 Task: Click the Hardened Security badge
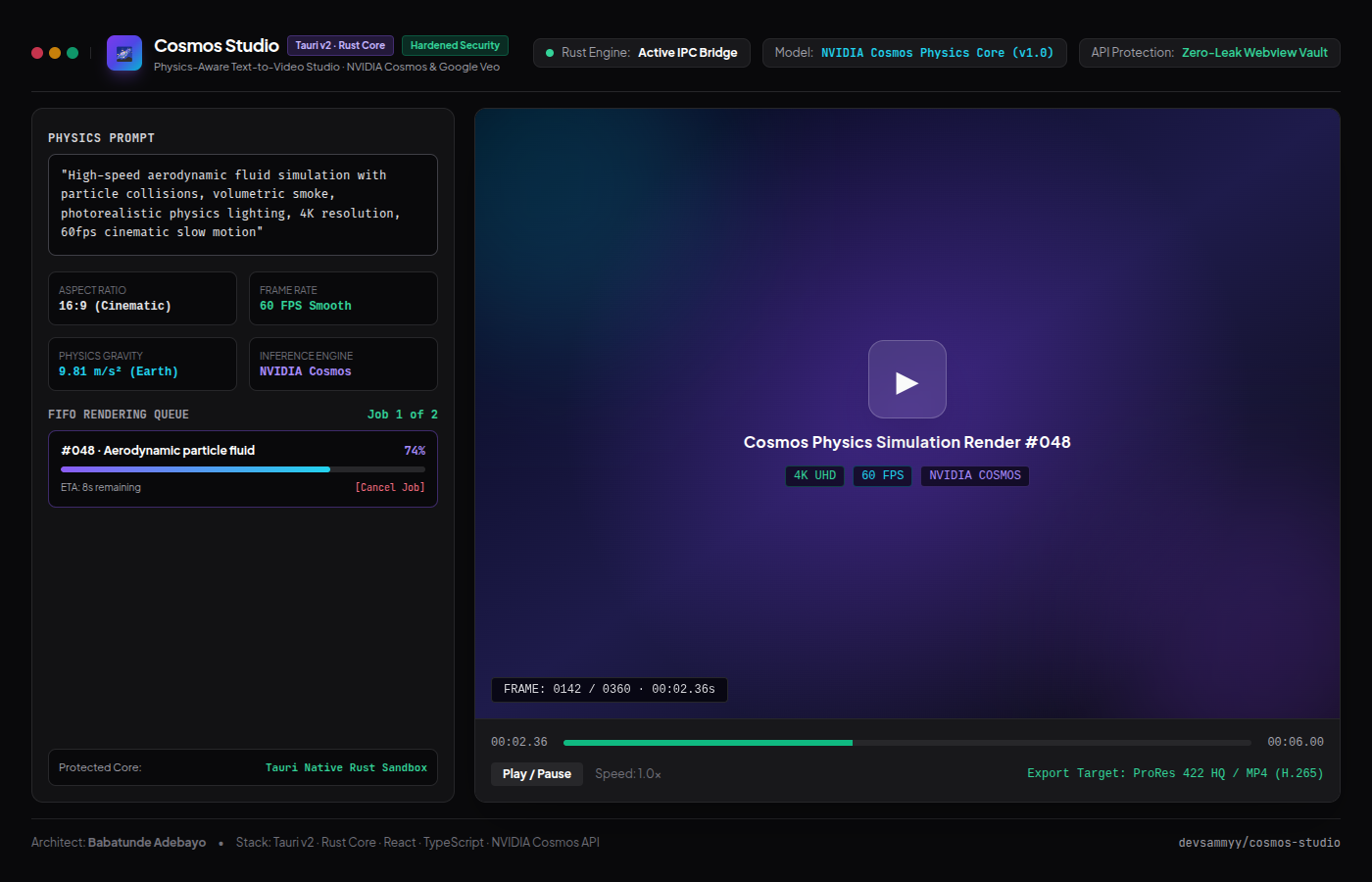point(455,45)
